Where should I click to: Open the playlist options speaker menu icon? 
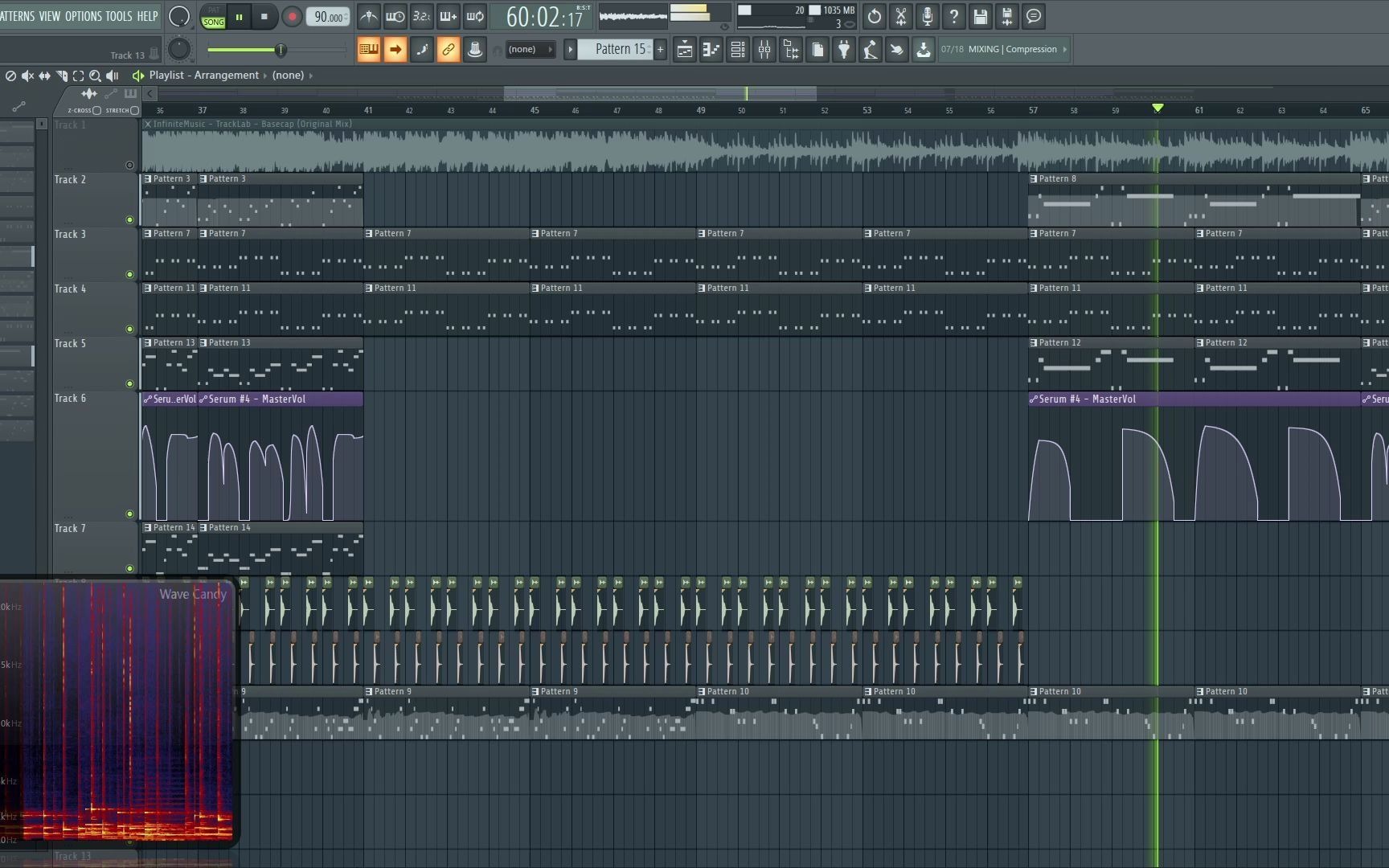(137, 75)
